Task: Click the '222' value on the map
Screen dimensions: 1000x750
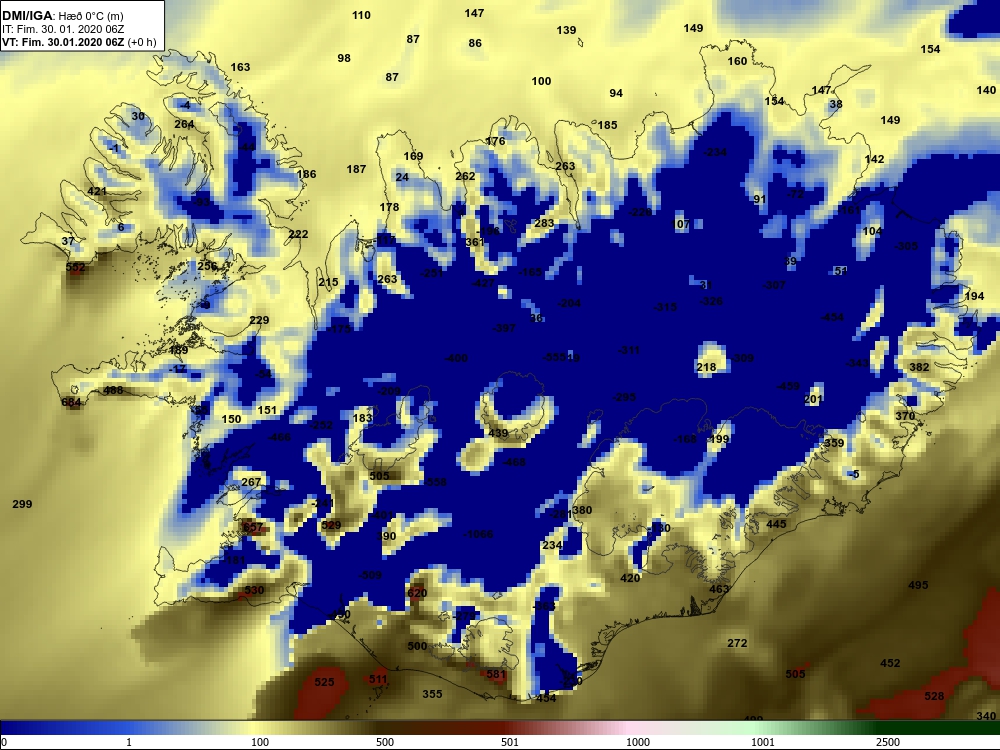Action: (298, 234)
